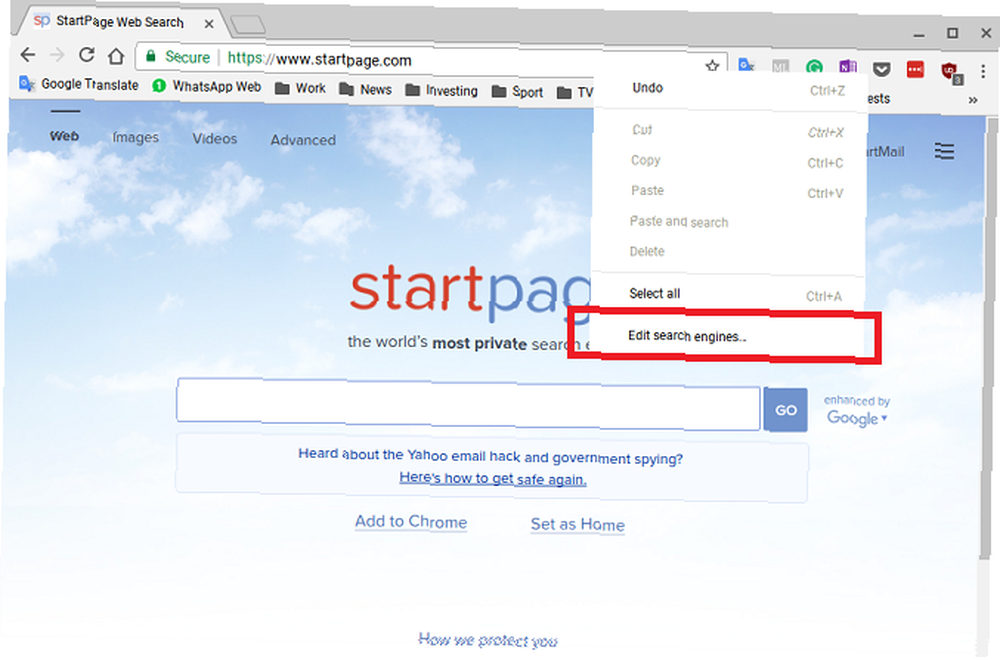Minimize the Chrome window
This screenshot has height=660, width=1000.
[x=919, y=34]
